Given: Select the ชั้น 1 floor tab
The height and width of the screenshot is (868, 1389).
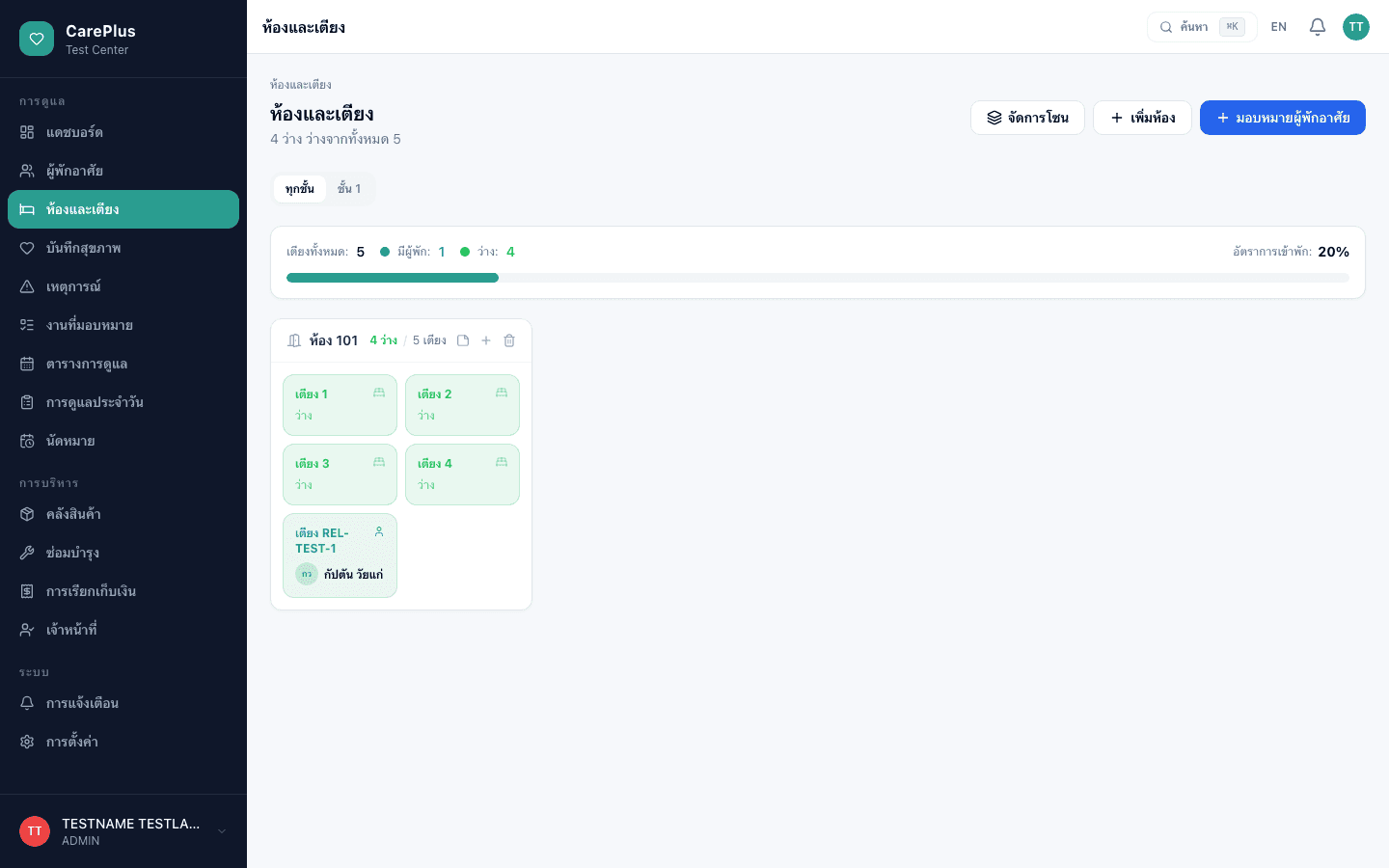Looking at the screenshot, I should click(x=349, y=189).
